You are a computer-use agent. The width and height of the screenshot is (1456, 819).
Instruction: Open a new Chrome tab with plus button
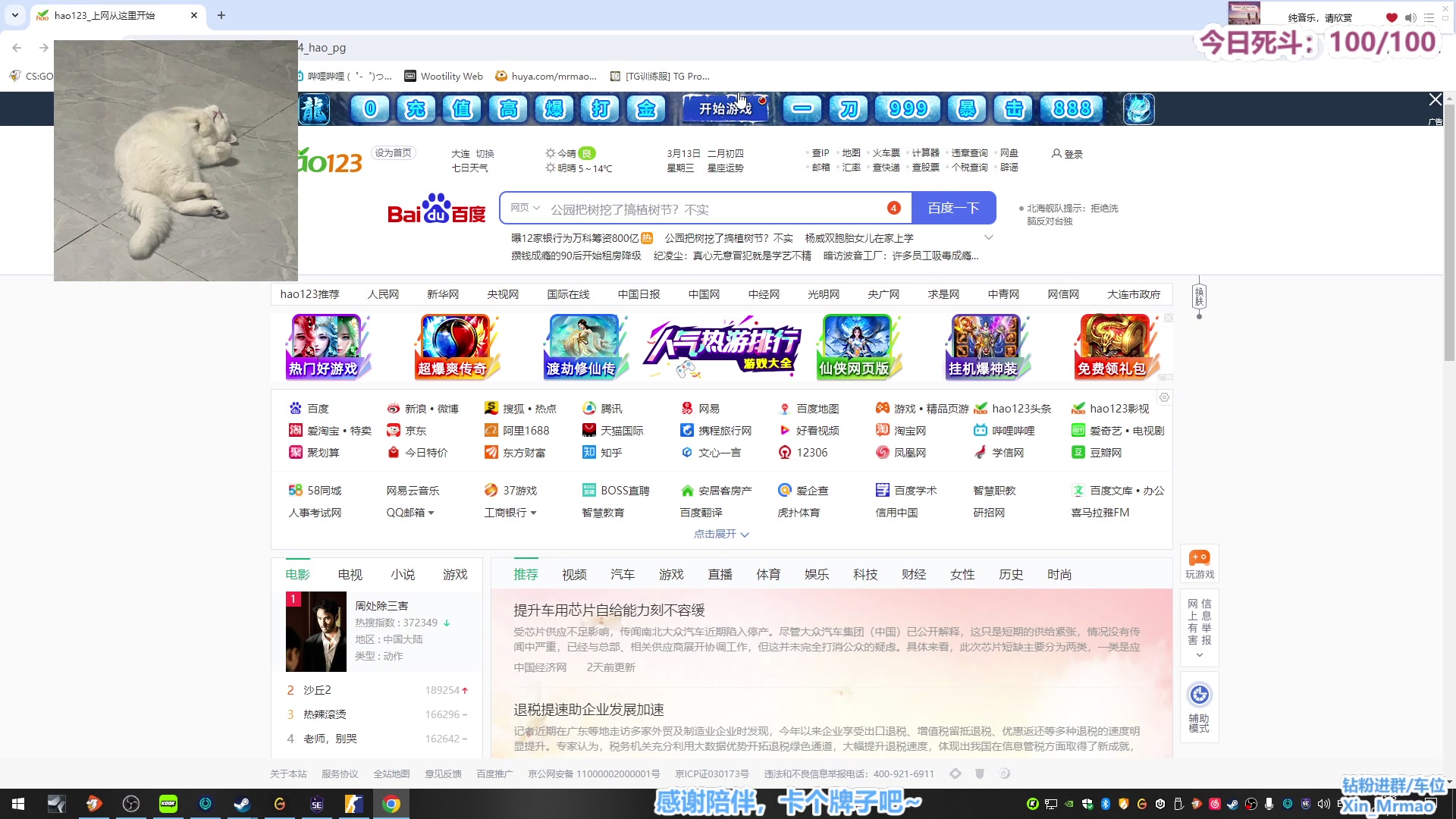pos(221,15)
